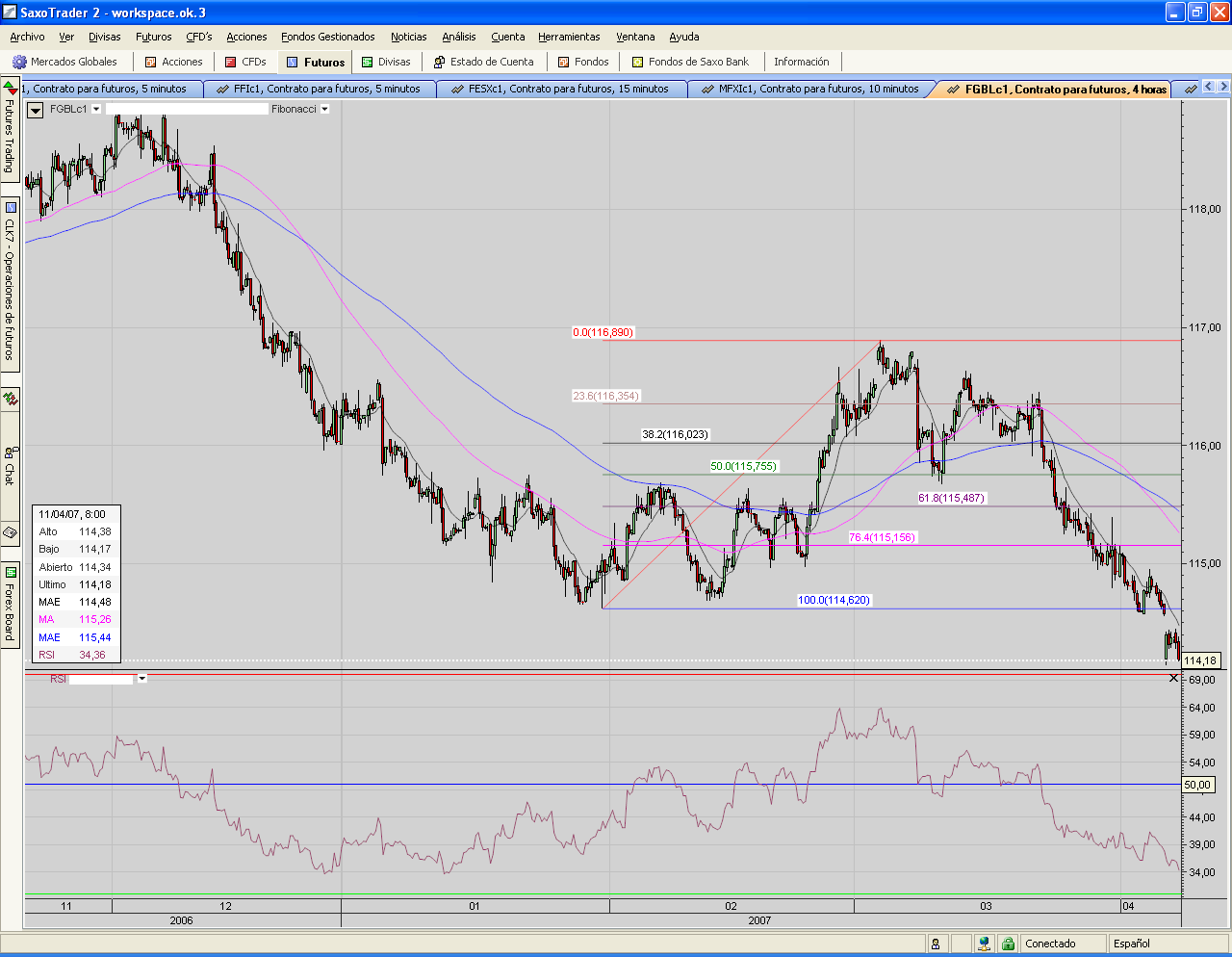Click the network globe status icon
The image size is (1232, 957).
coord(984,944)
